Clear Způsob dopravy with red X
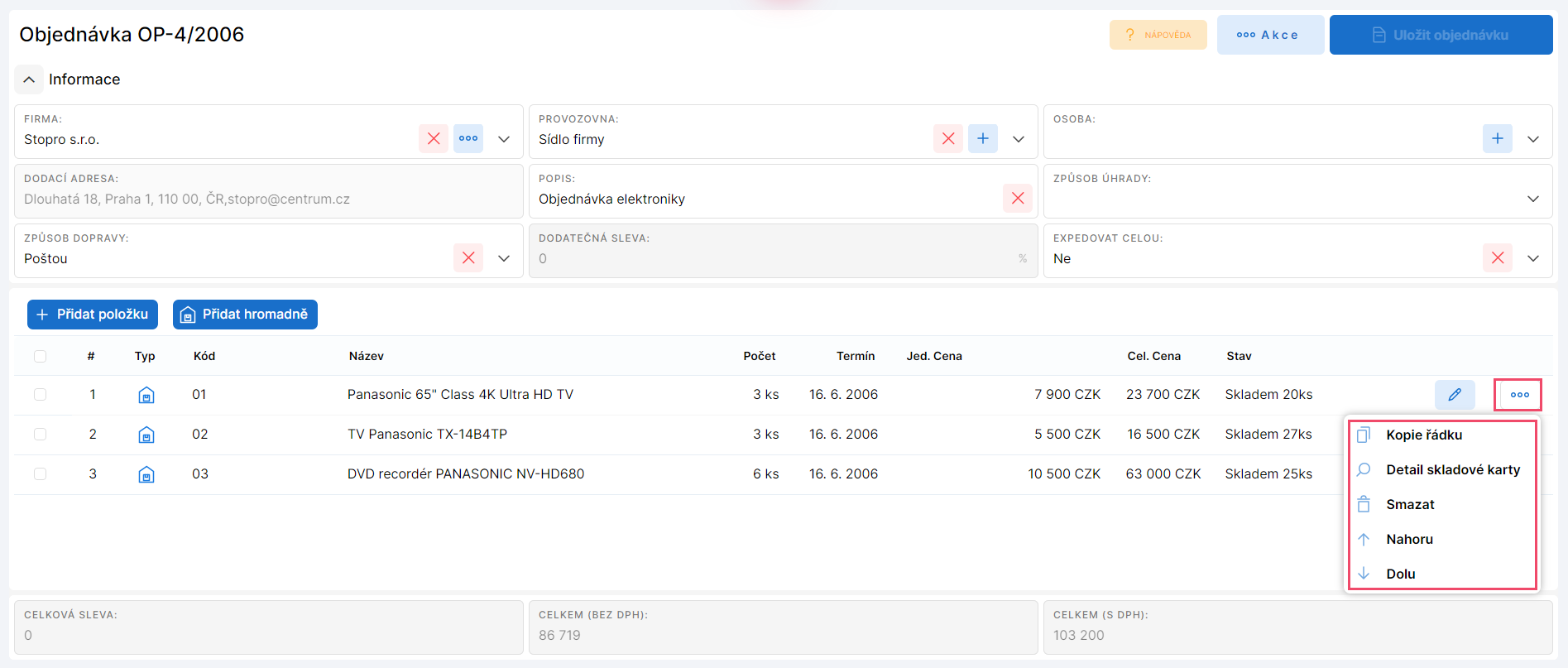Viewport: 1568px width, 668px height. click(468, 258)
